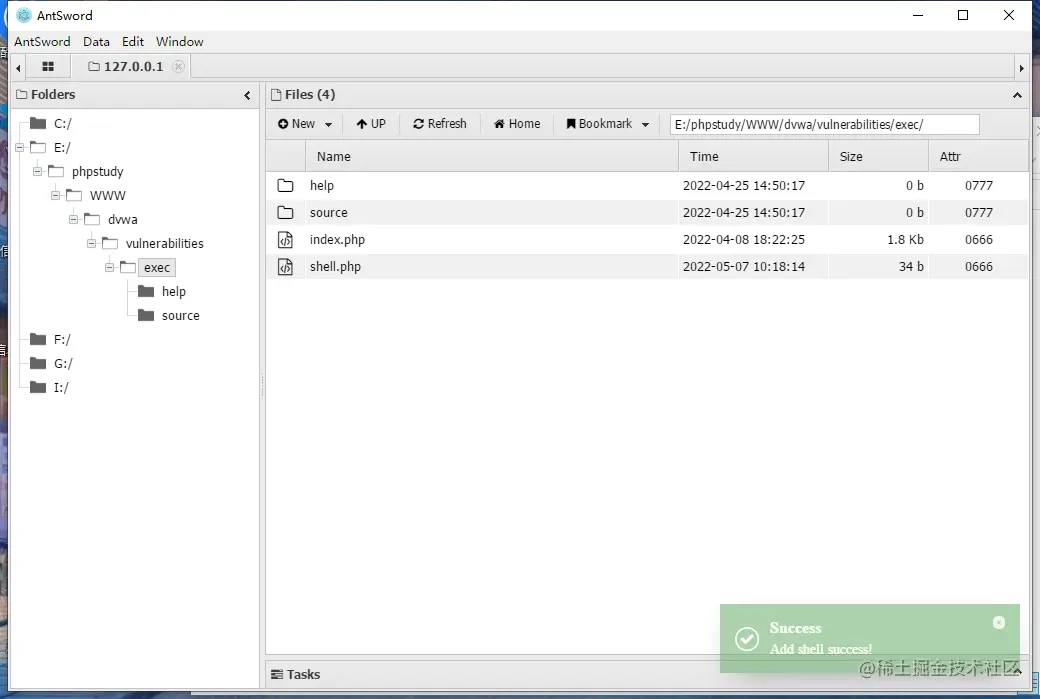This screenshot has height=699, width=1040.
Task: Select the E:/ drive label
Action: pyautogui.click(x=62, y=147)
